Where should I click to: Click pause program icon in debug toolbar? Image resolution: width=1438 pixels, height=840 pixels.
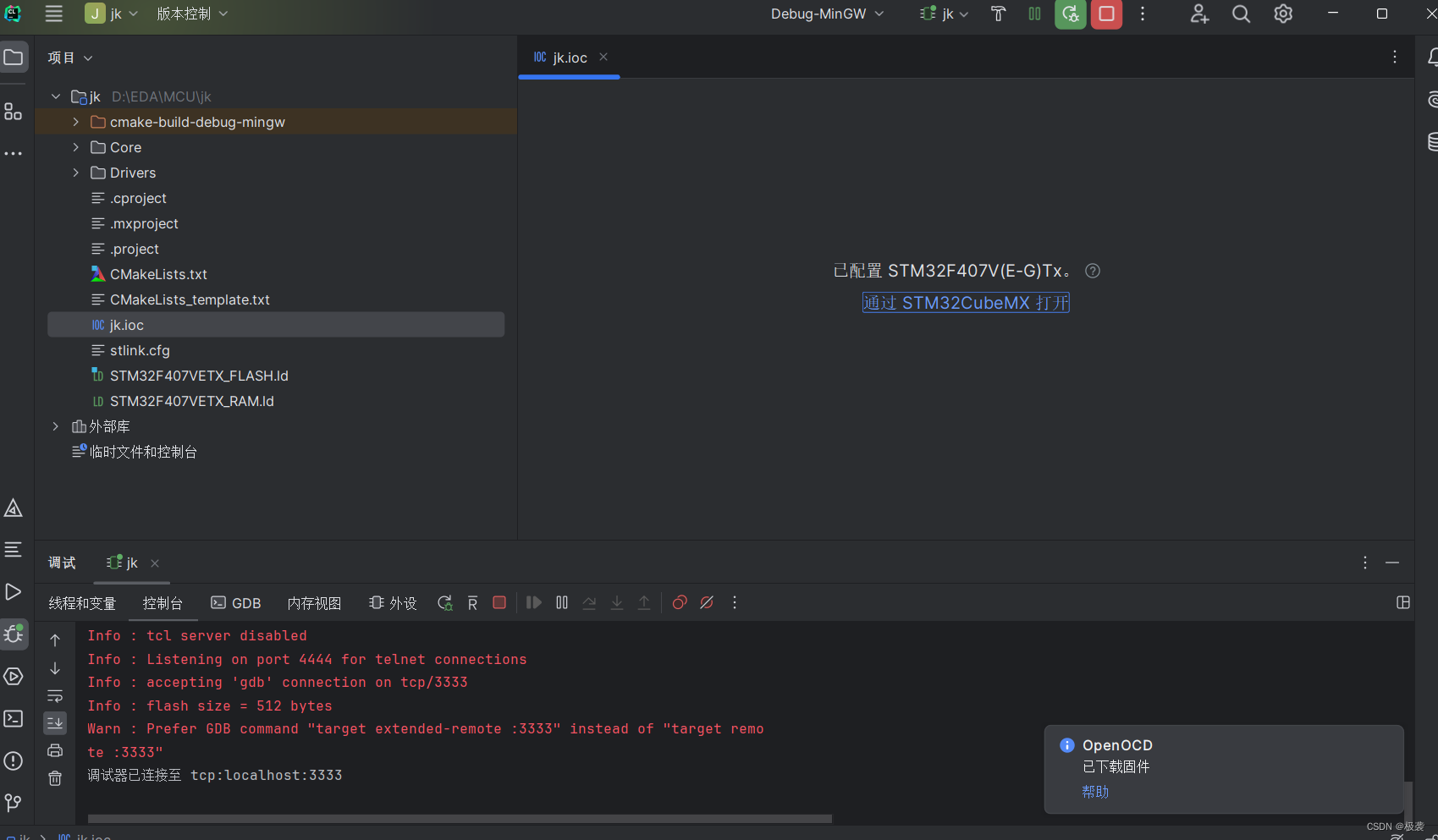pyautogui.click(x=562, y=602)
